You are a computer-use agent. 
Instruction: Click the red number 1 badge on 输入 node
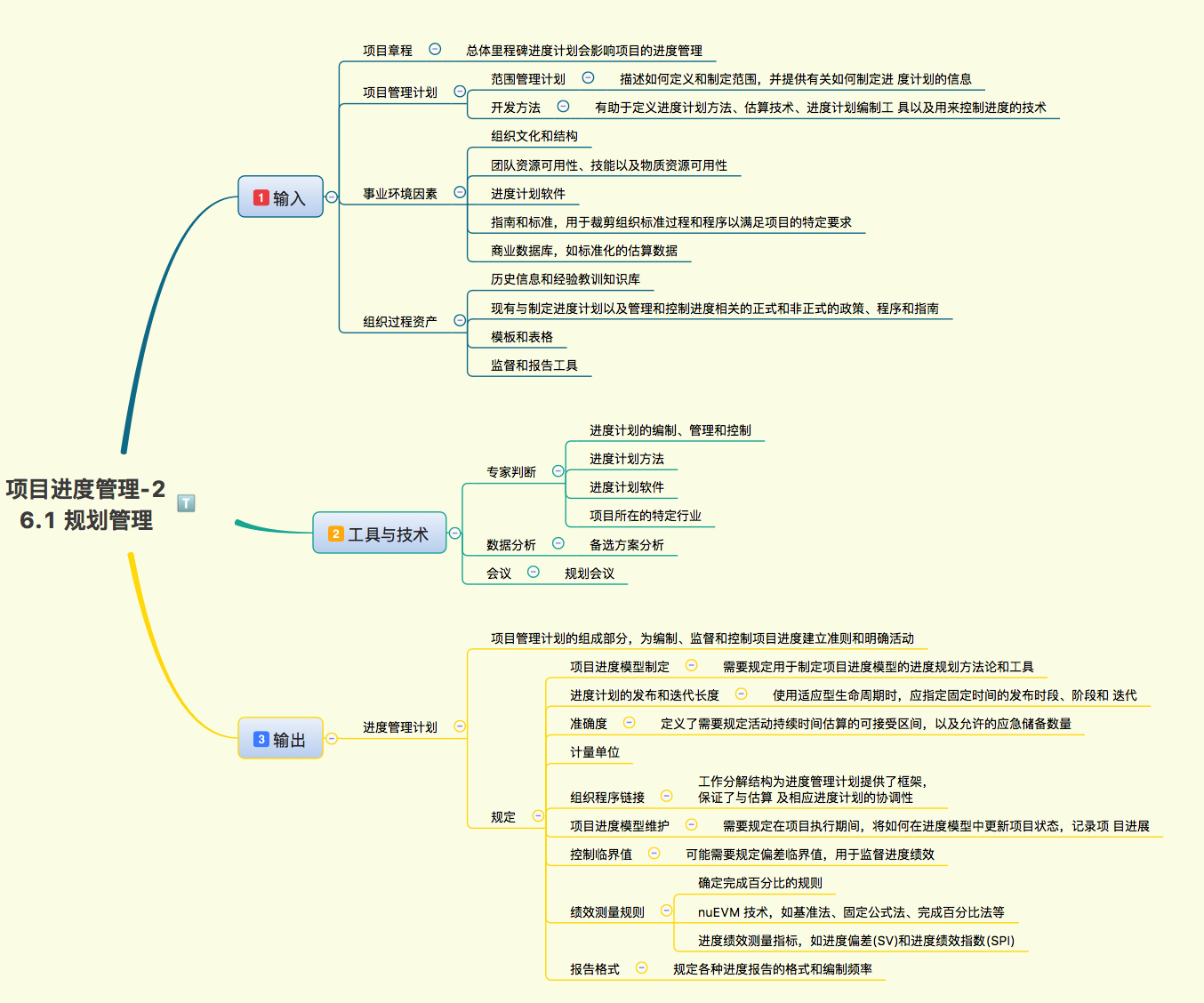point(261,197)
